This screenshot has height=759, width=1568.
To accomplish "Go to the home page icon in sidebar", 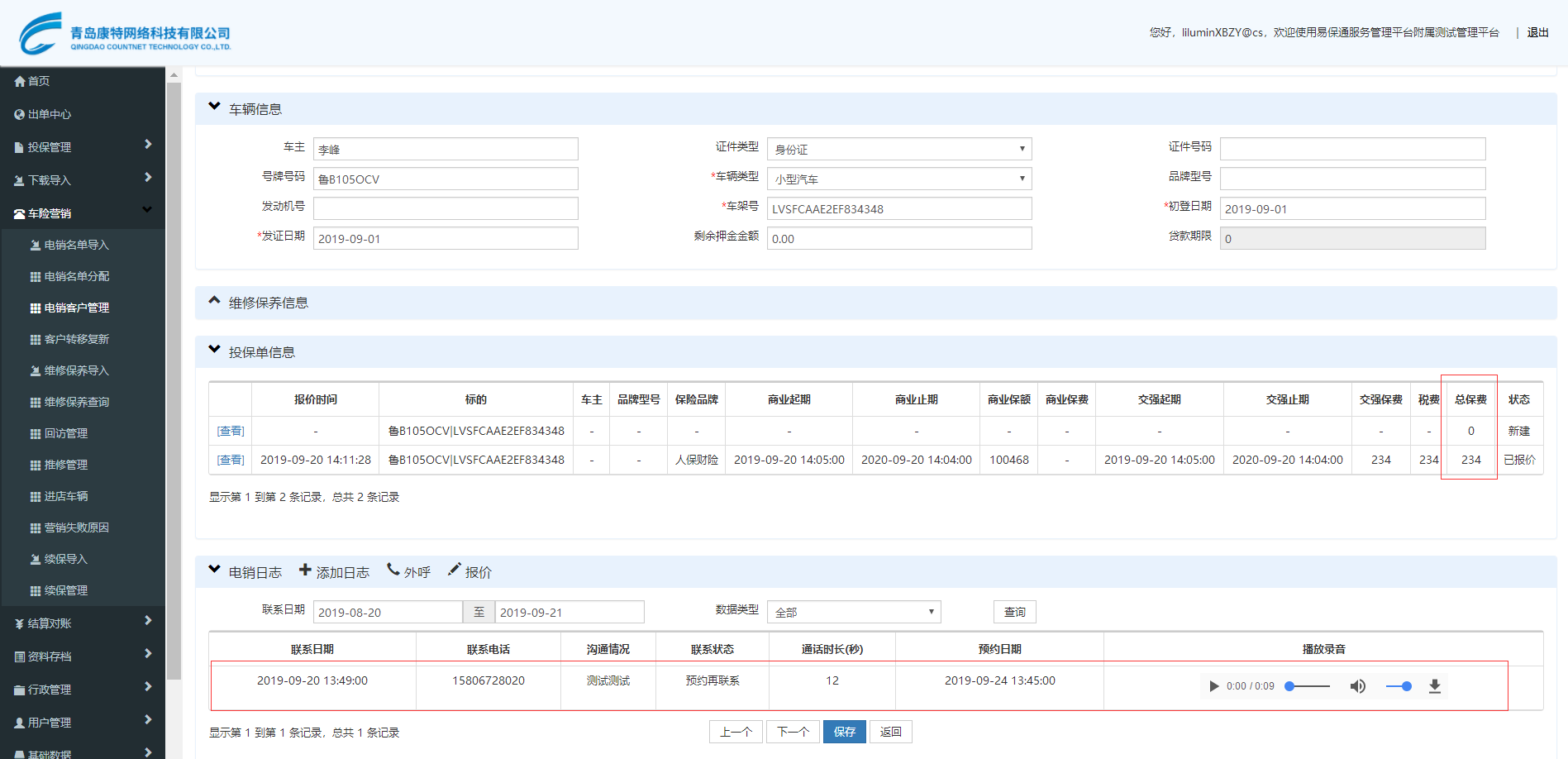I will pos(20,81).
